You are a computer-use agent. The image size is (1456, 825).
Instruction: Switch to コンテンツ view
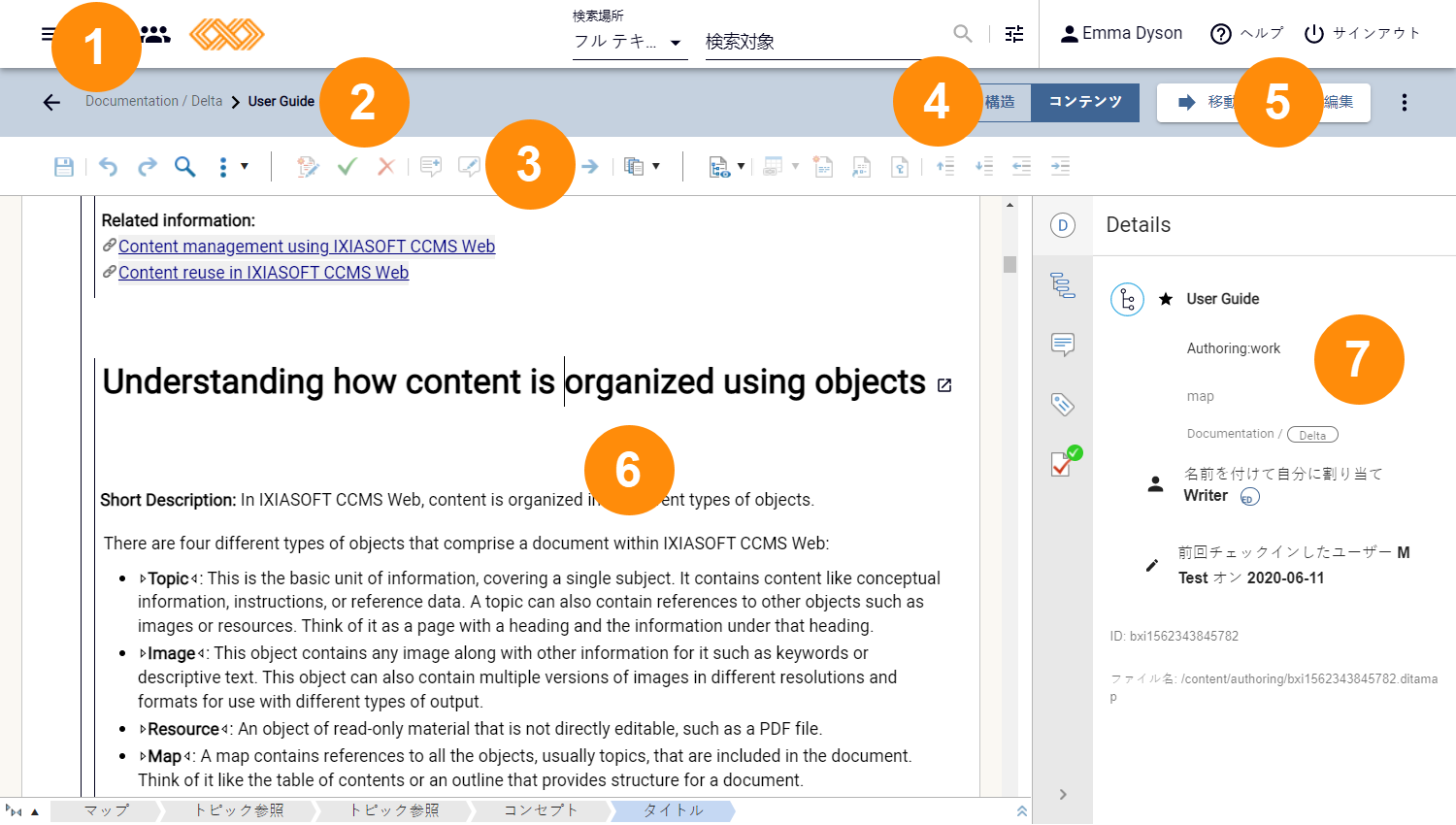(x=1085, y=102)
